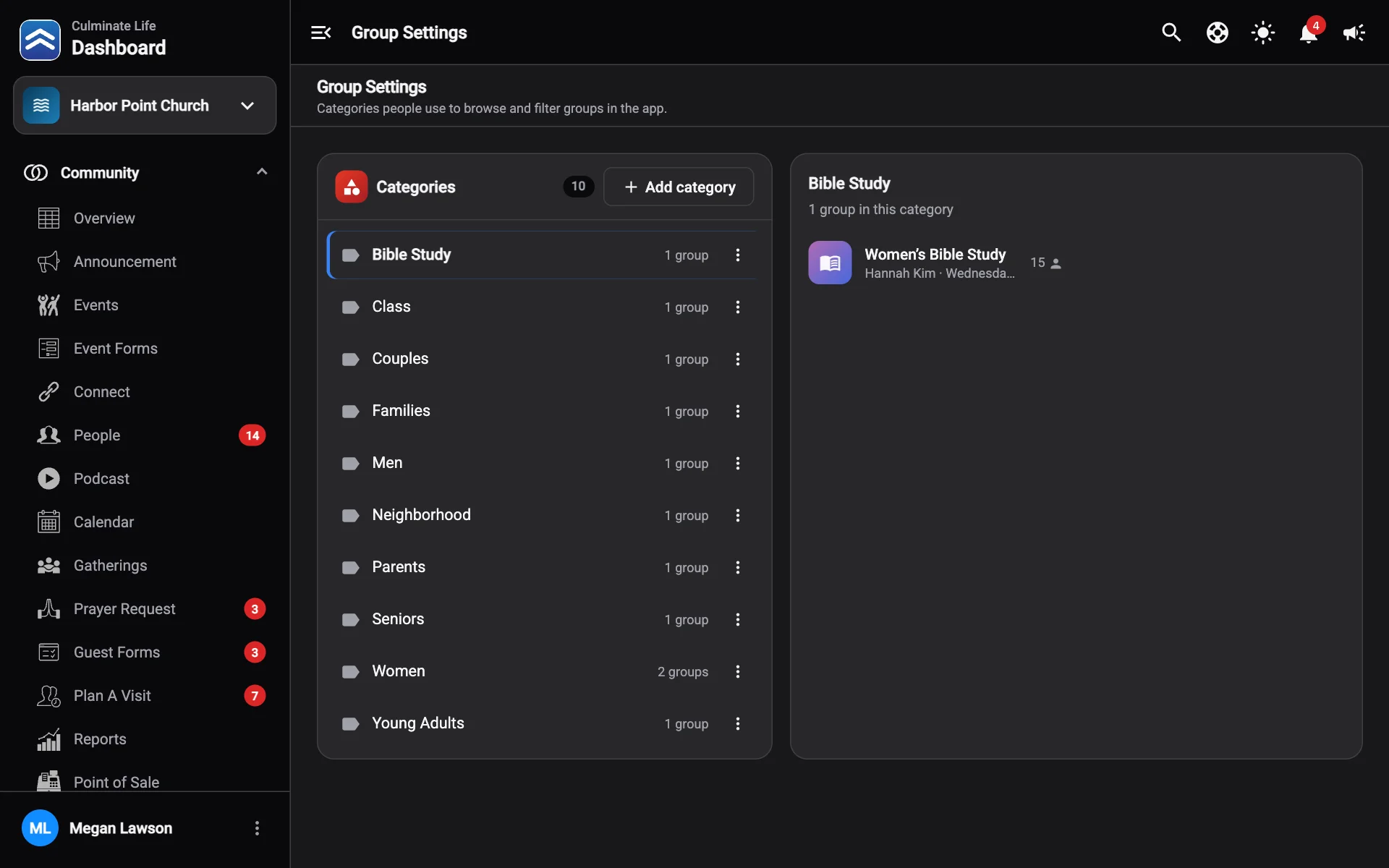Select the Parents category
The width and height of the screenshot is (1389, 868).
(x=543, y=567)
